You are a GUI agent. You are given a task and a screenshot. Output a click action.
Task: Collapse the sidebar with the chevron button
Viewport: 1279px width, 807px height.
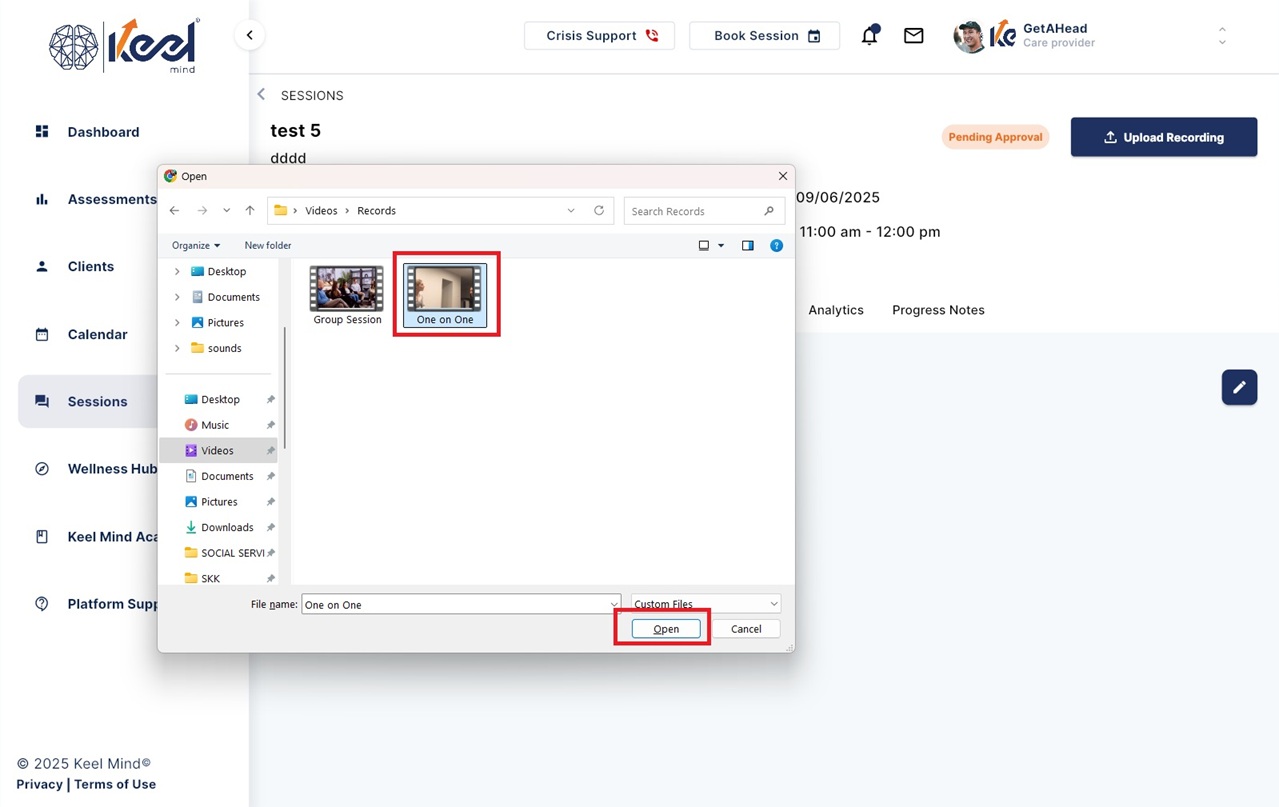[x=249, y=35]
